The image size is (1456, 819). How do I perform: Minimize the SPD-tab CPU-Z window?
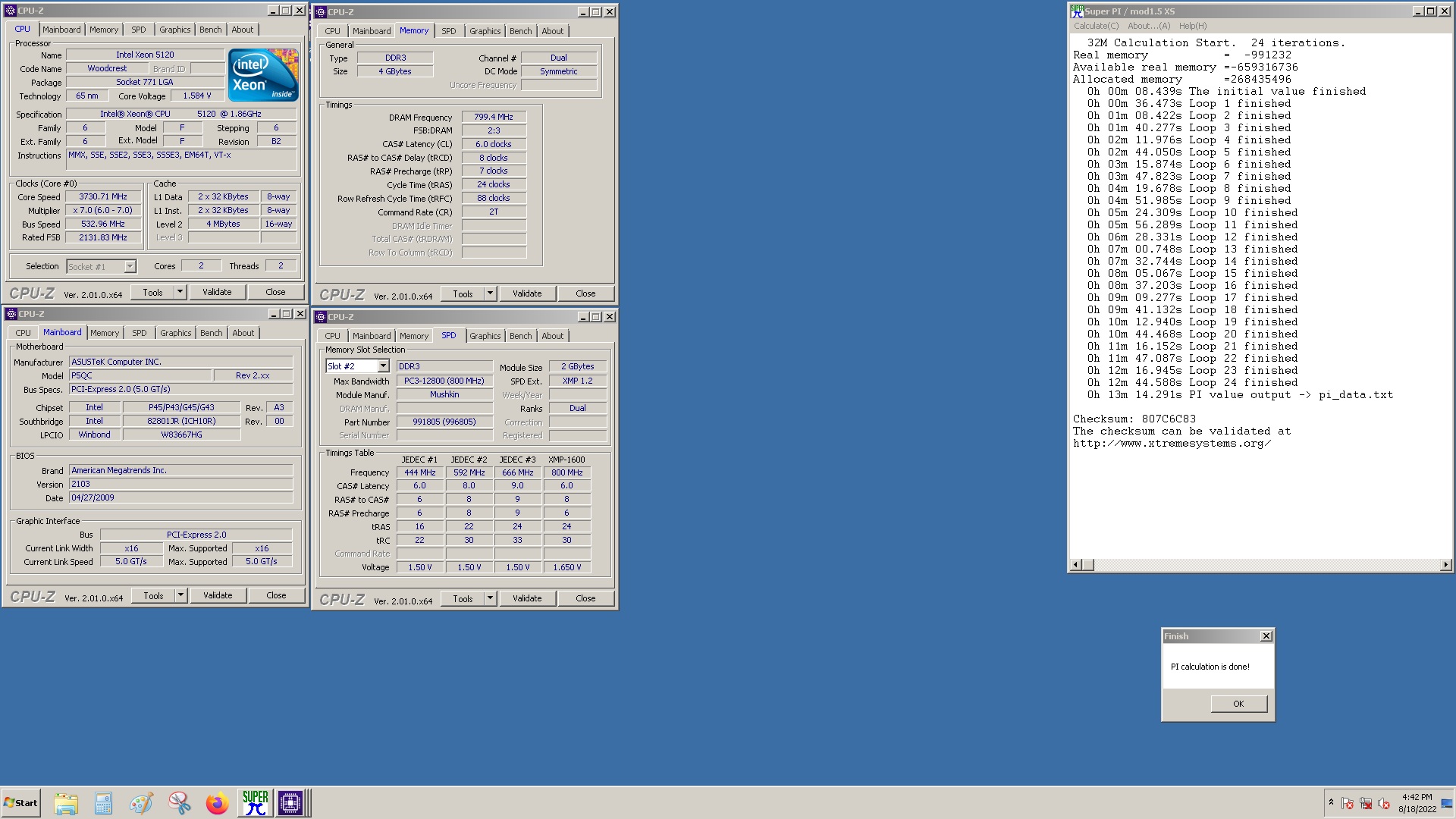pyautogui.click(x=583, y=317)
